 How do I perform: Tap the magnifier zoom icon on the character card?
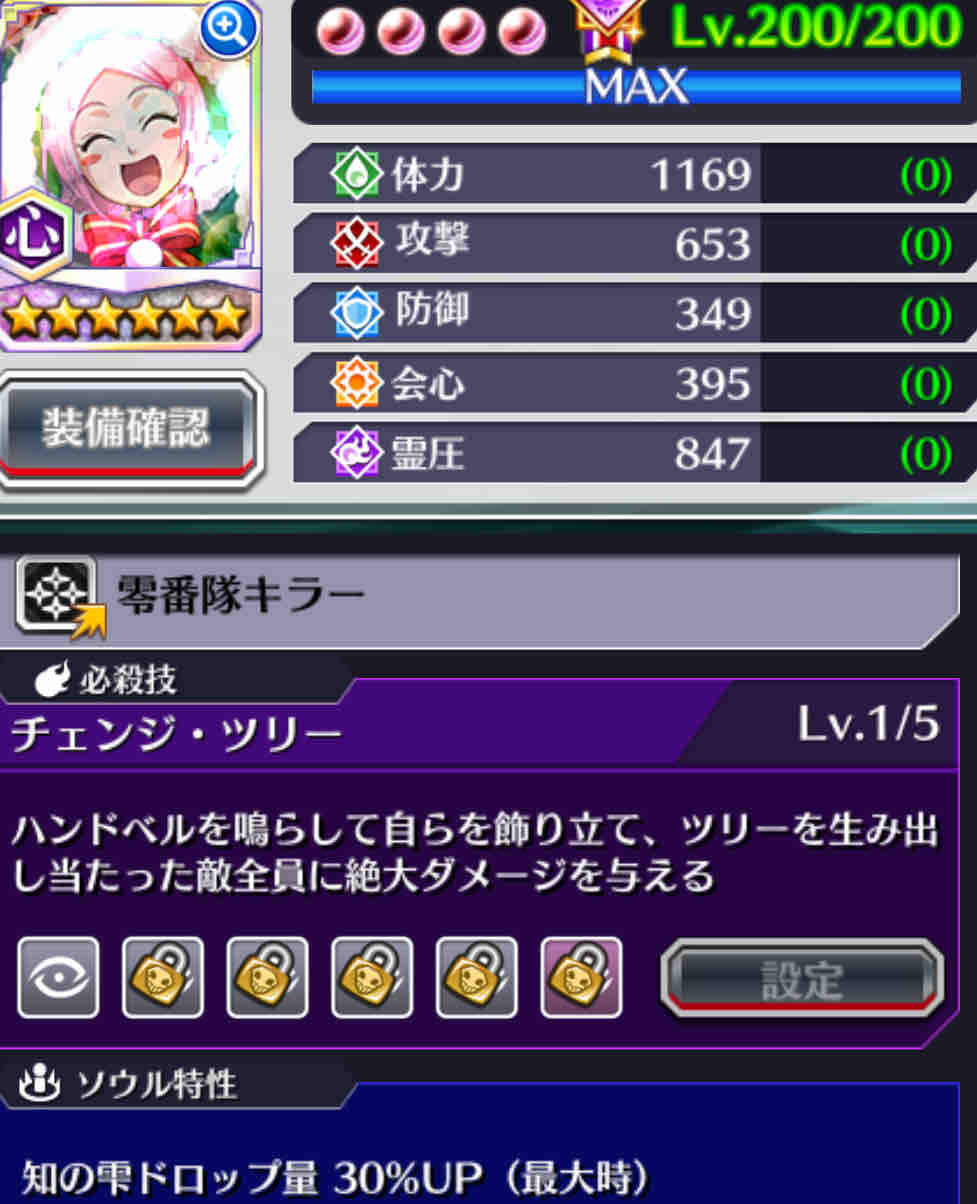(x=229, y=29)
